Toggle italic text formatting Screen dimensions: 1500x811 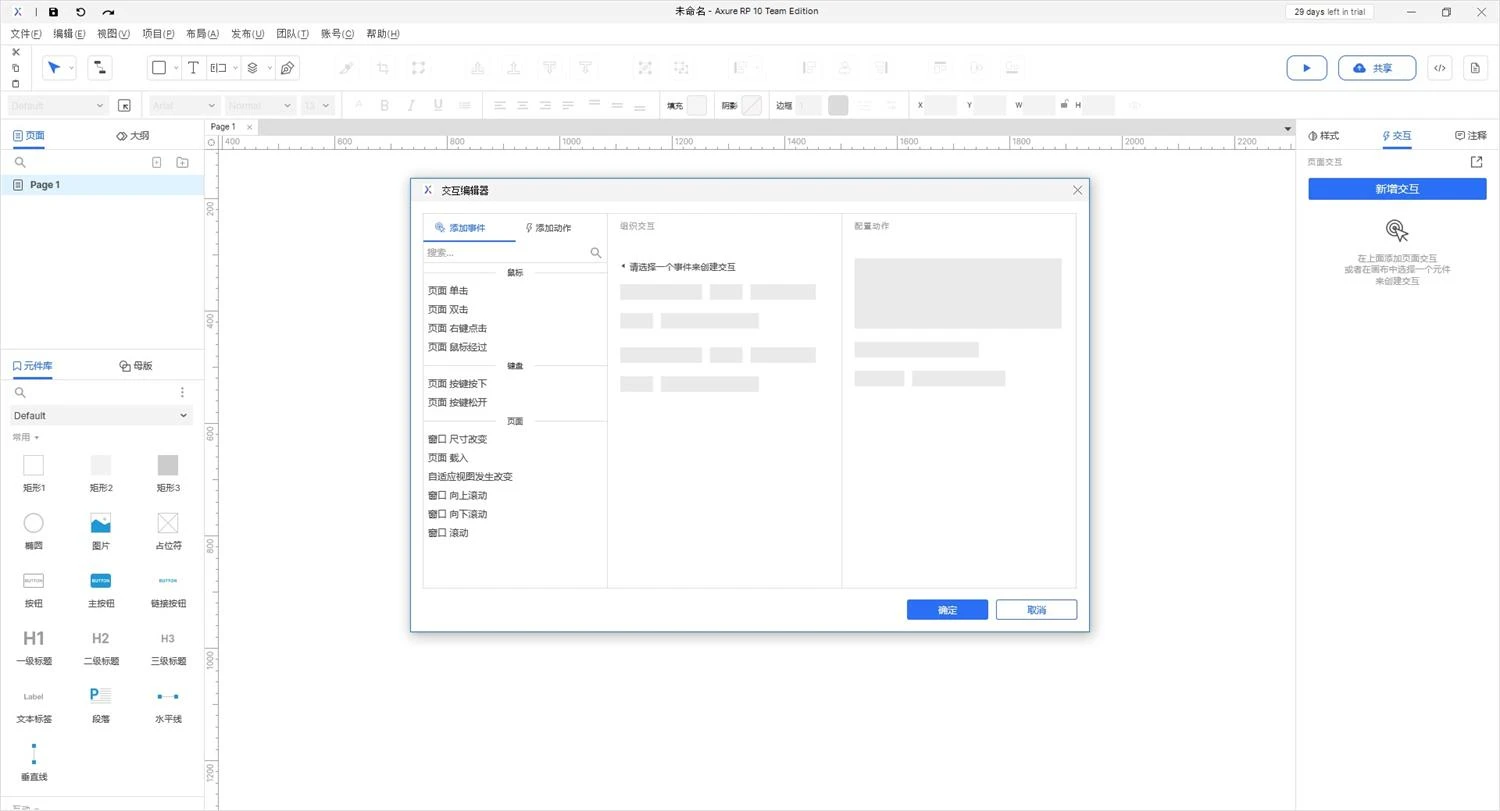[x=410, y=105]
